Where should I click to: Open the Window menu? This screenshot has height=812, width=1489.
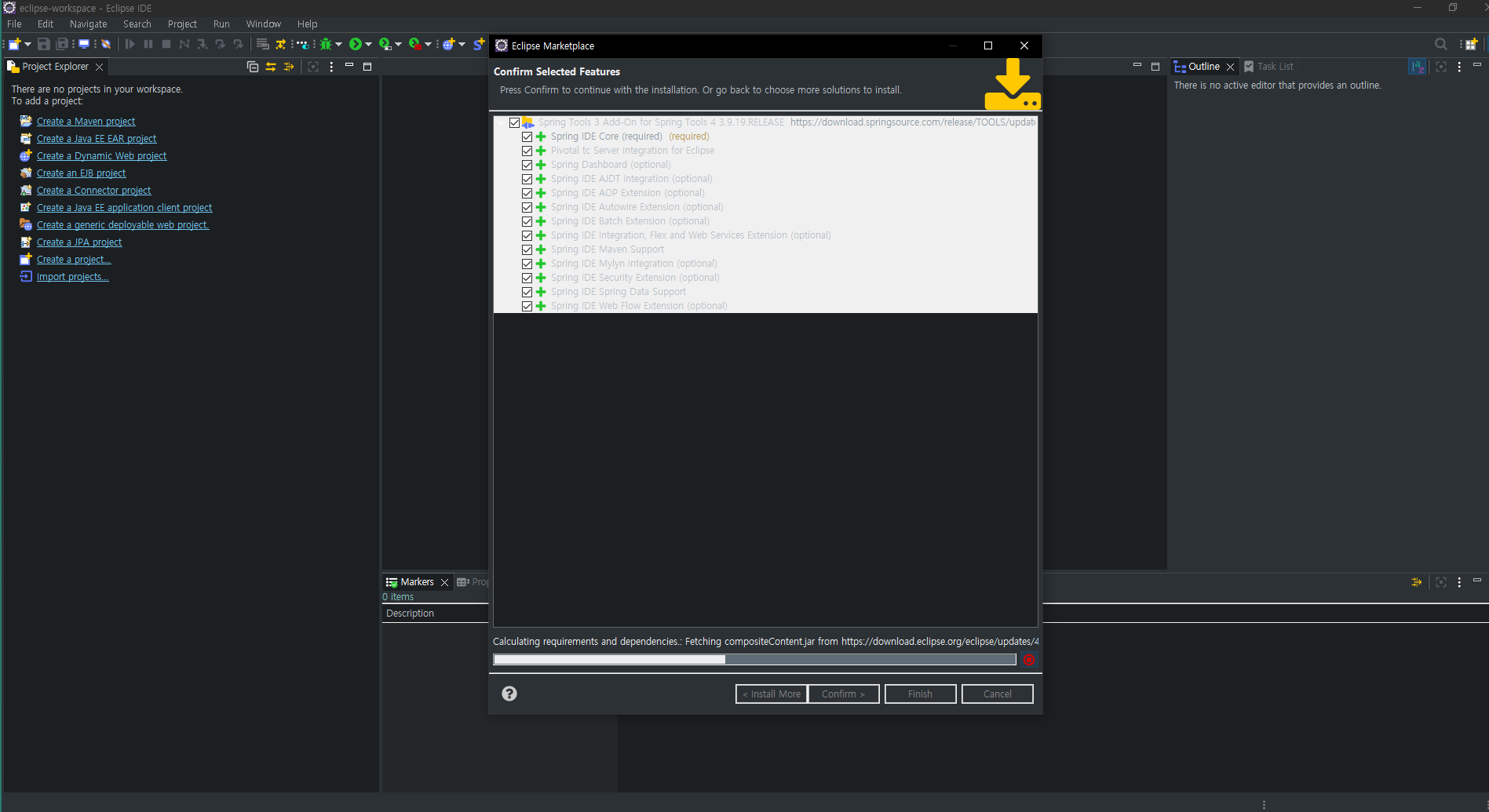pos(264,24)
